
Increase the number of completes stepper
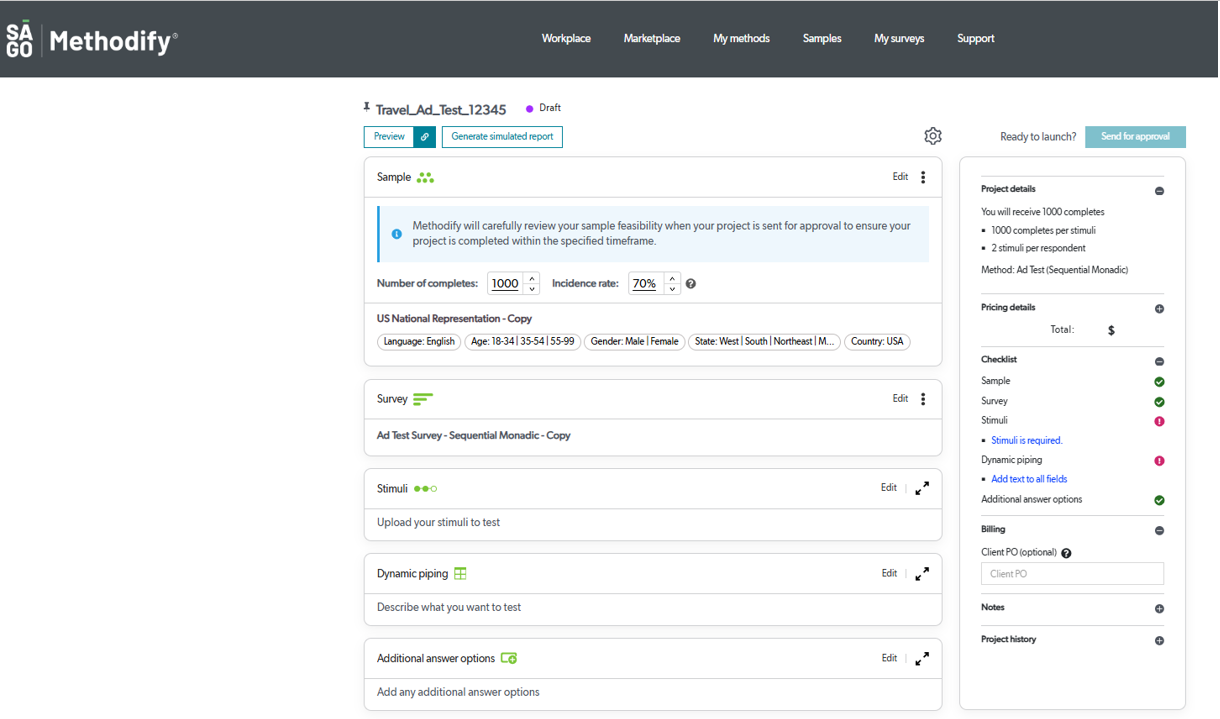point(532,279)
